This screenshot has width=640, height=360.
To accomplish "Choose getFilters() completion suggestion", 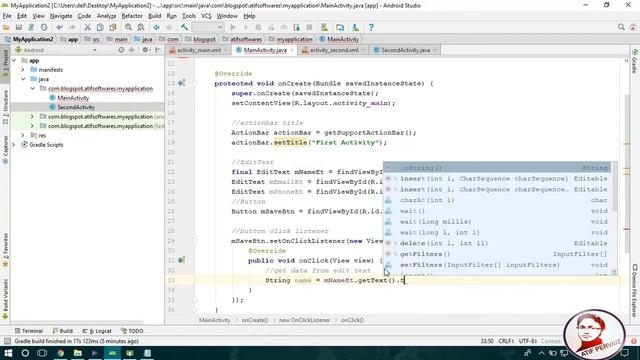I will point(497,254).
